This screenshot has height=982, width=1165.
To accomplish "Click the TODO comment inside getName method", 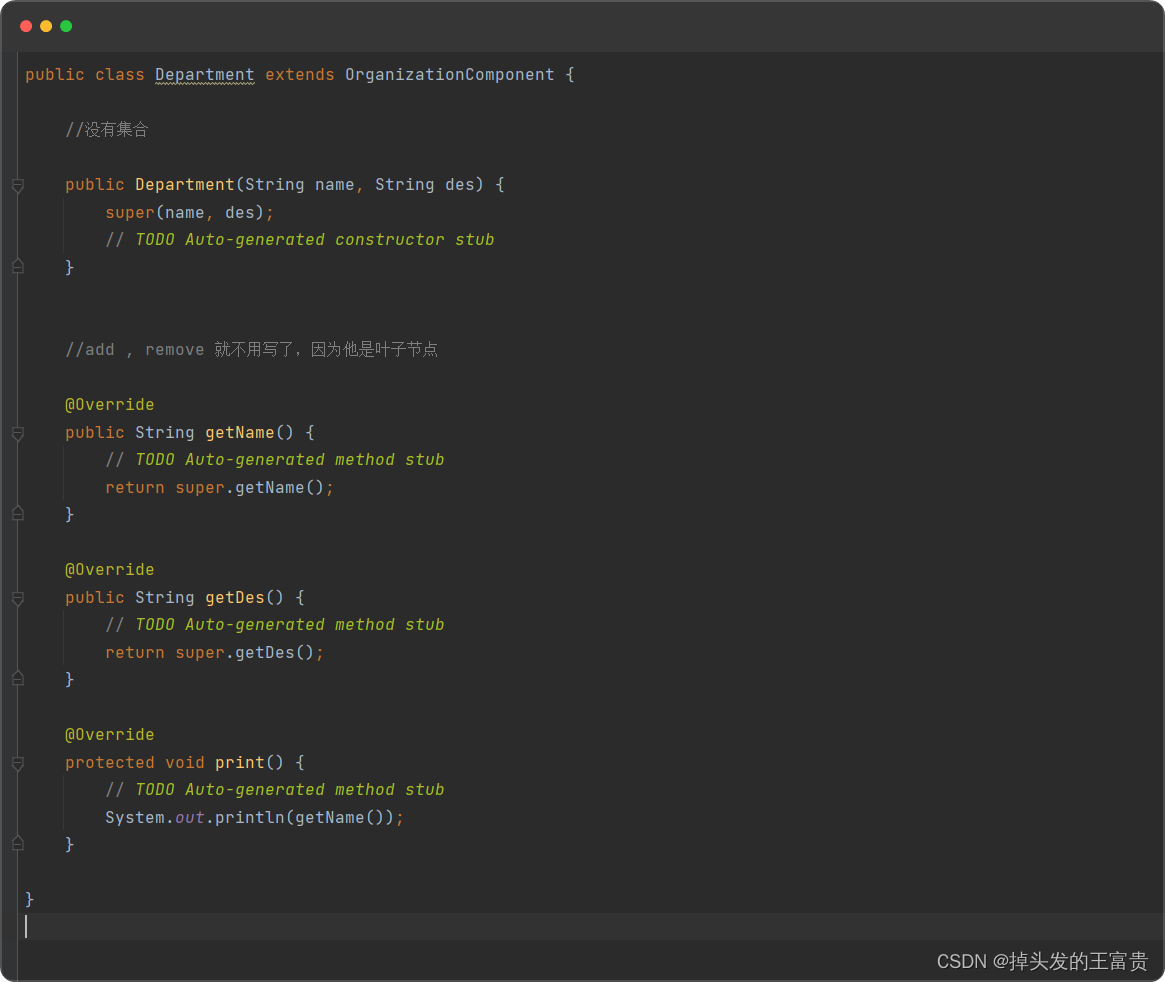I will click(x=274, y=460).
